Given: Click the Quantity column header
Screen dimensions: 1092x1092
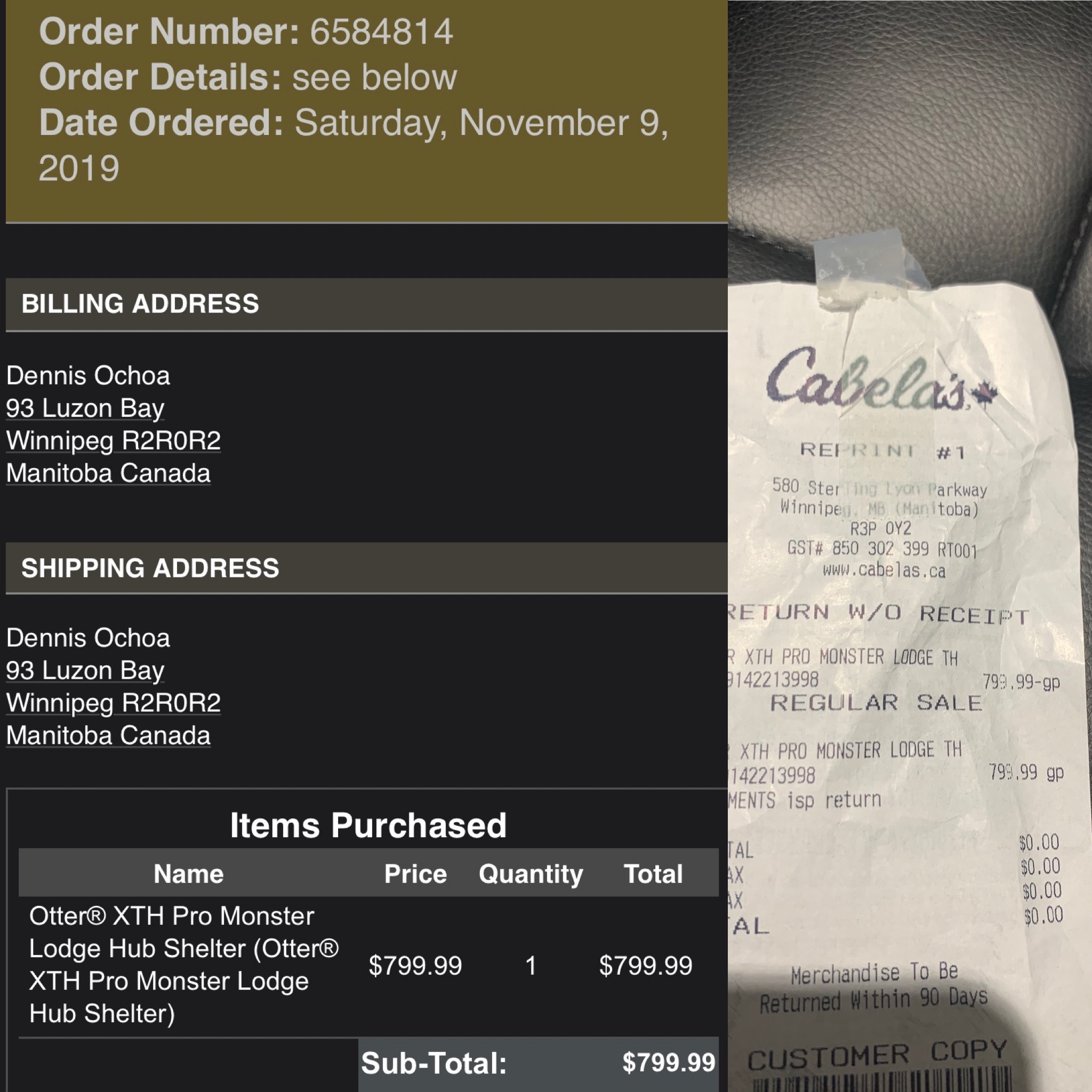Looking at the screenshot, I should [531, 874].
